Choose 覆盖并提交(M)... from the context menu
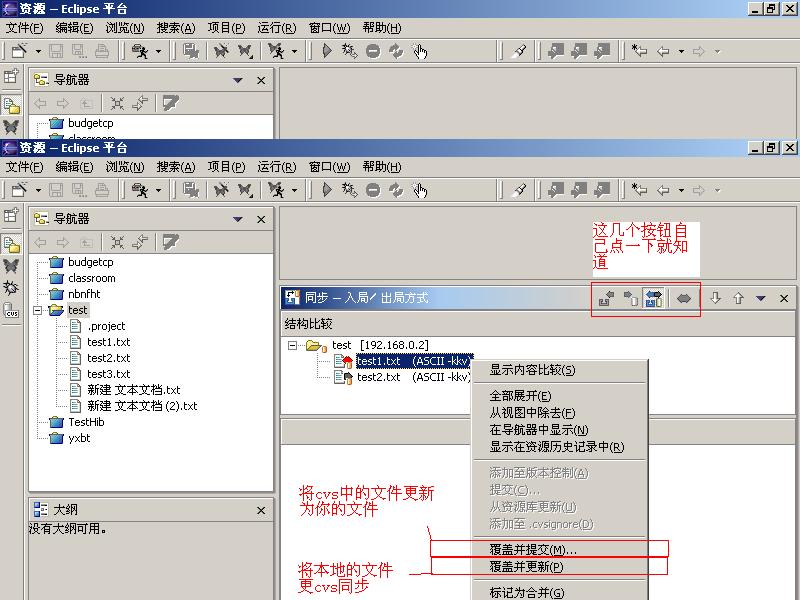Viewport: 800px width, 600px height. pos(559,549)
